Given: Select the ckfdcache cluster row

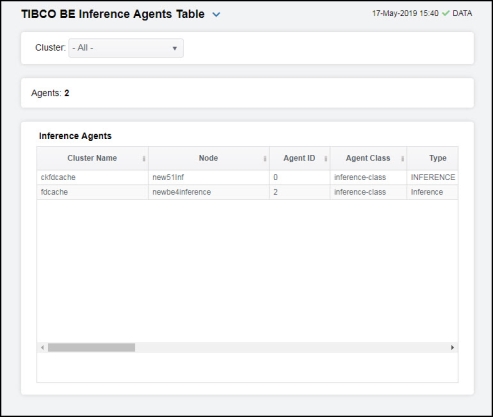Looking at the screenshot, I should pos(247,177).
